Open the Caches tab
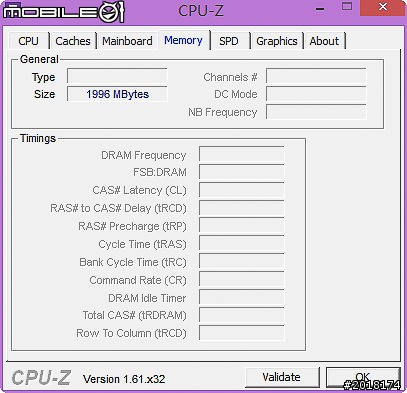The image size is (407, 393). tap(73, 41)
